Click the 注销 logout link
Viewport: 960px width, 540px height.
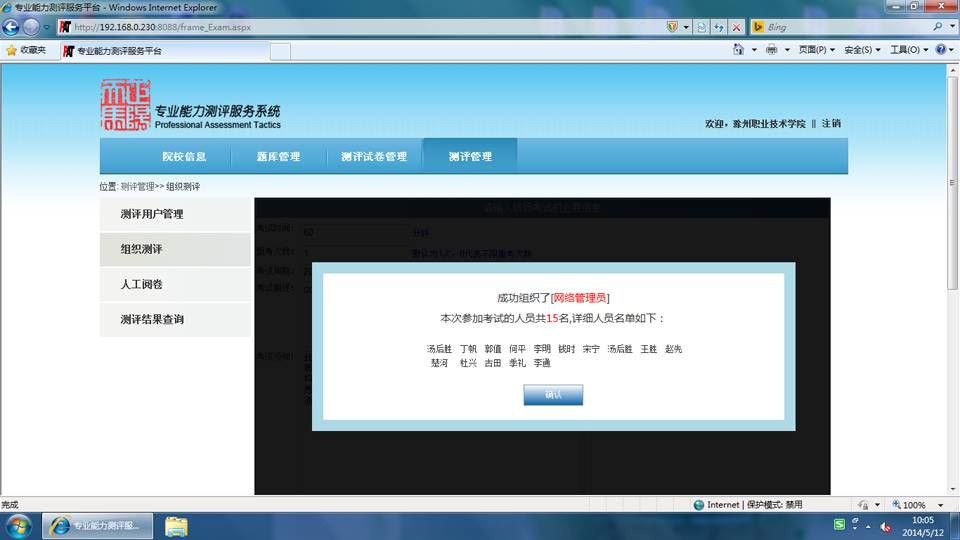(831, 124)
